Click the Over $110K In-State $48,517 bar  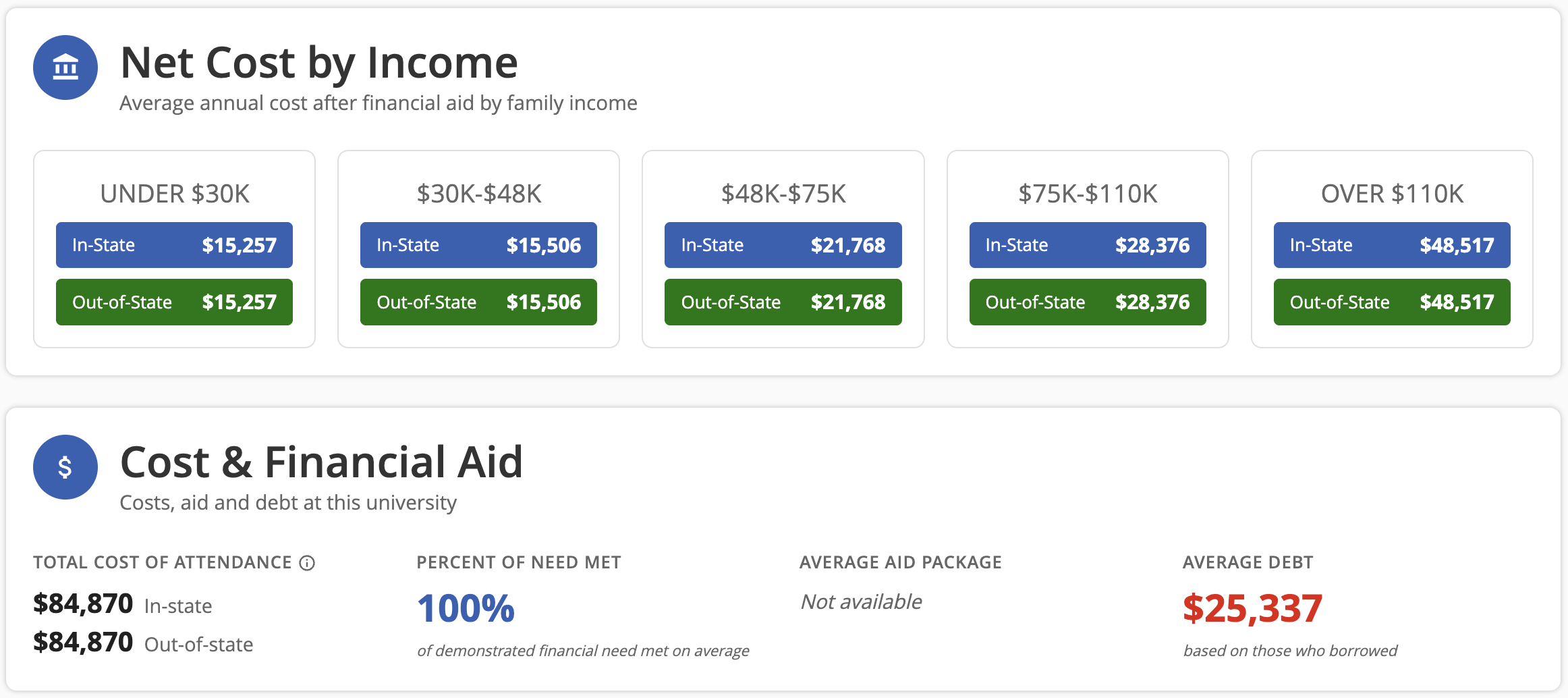(1392, 245)
